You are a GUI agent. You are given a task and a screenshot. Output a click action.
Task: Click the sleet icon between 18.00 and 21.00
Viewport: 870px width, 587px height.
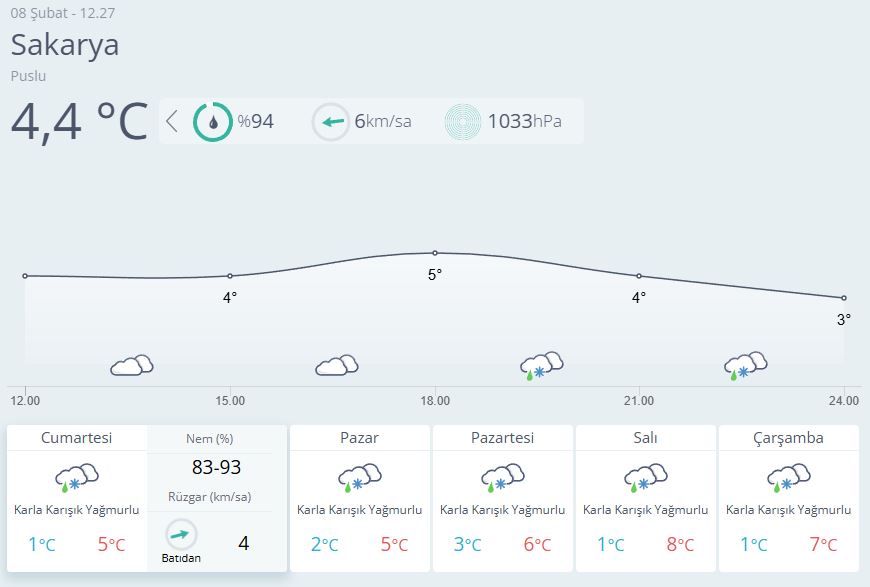point(542,366)
